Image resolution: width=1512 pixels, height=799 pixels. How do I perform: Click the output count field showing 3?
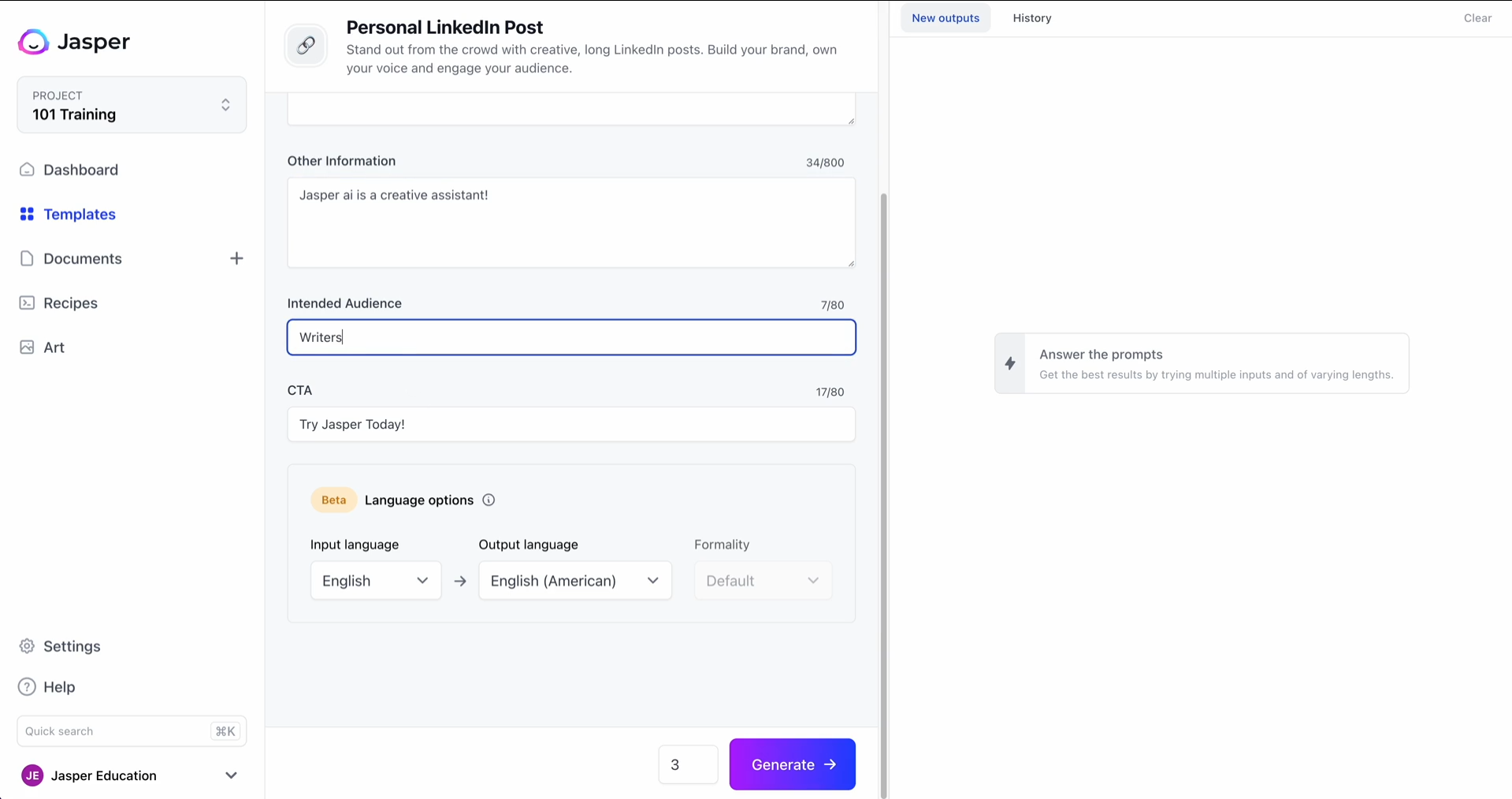(x=688, y=764)
